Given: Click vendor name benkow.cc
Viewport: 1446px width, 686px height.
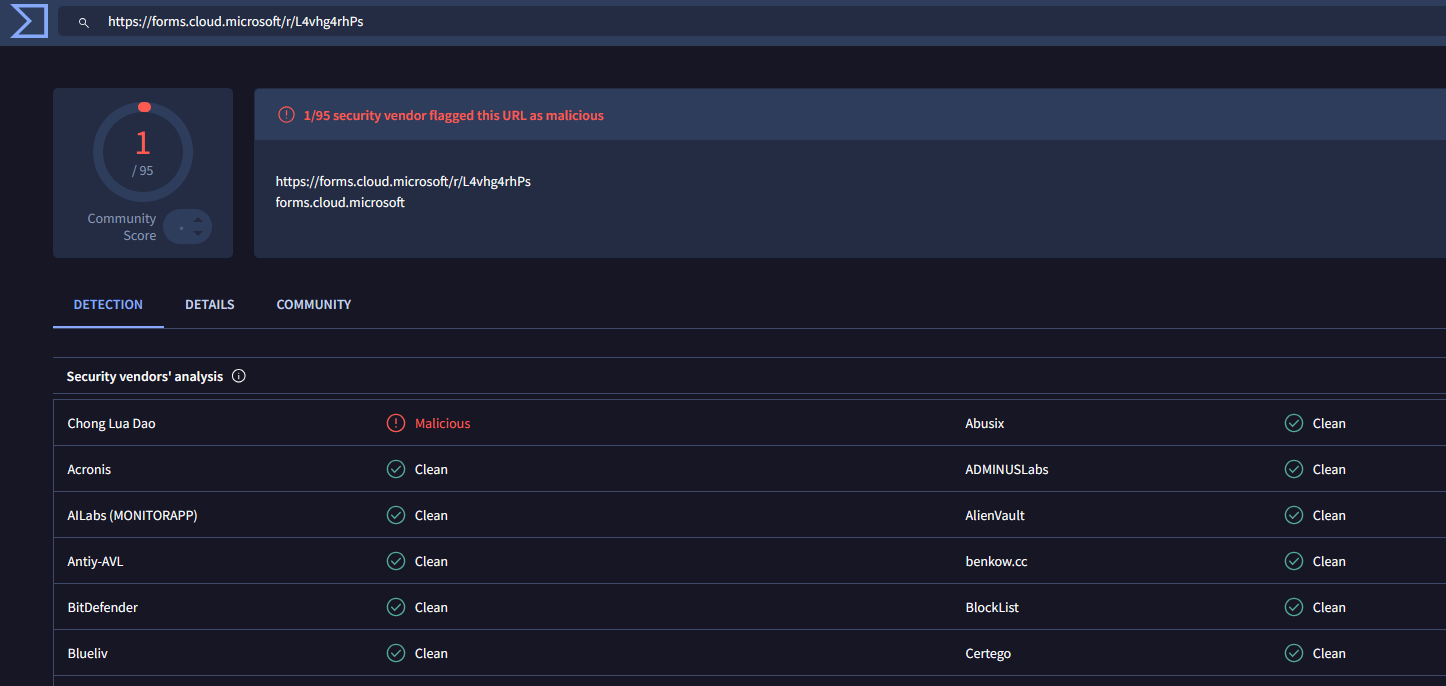Looking at the screenshot, I should point(996,561).
